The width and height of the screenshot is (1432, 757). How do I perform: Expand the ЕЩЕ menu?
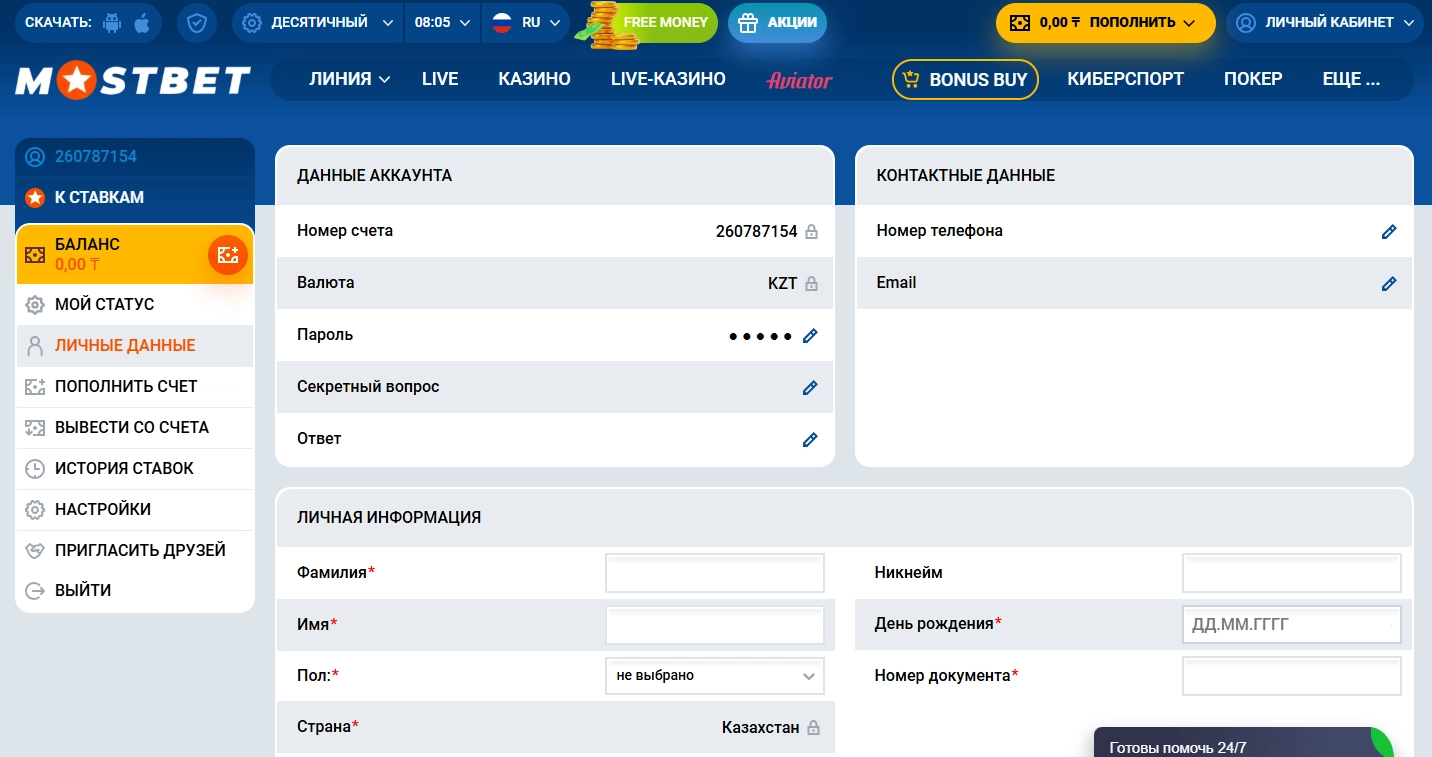pyautogui.click(x=1352, y=78)
